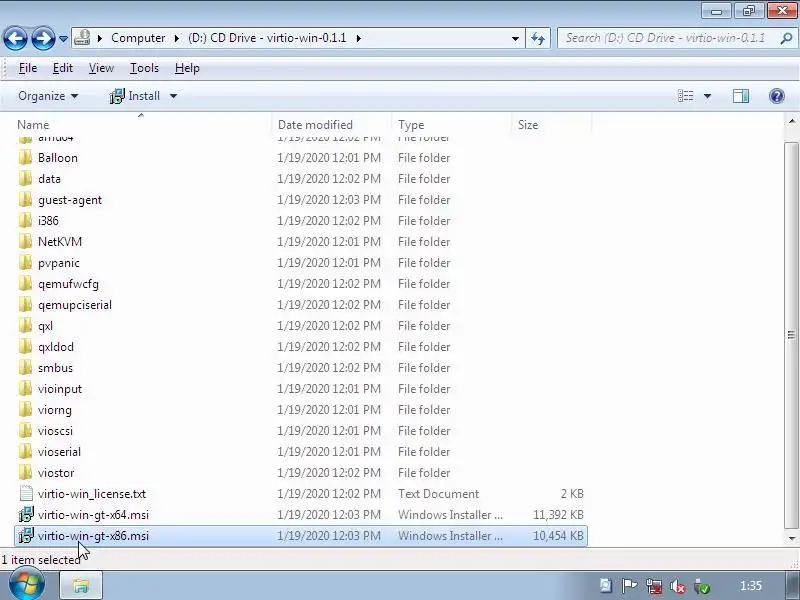The height and width of the screenshot is (600, 800).
Task: Open the Tools menu
Action: [x=144, y=68]
